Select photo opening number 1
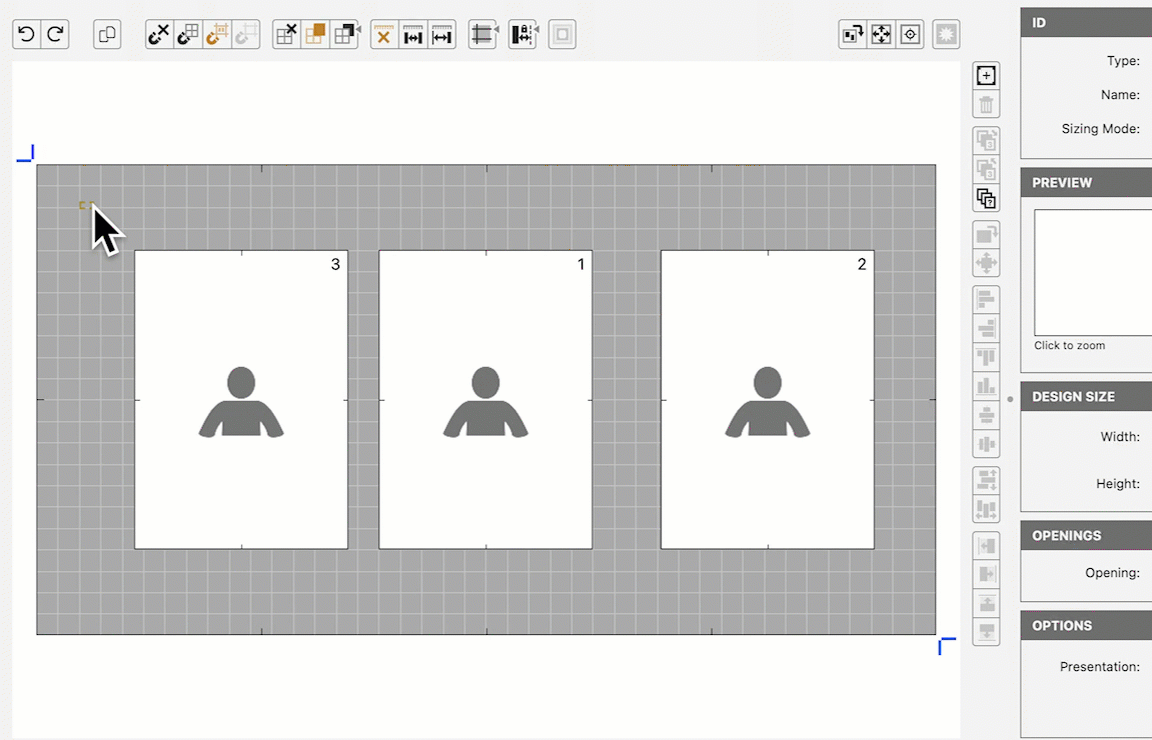This screenshot has height=740, width=1152. [x=485, y=400]
